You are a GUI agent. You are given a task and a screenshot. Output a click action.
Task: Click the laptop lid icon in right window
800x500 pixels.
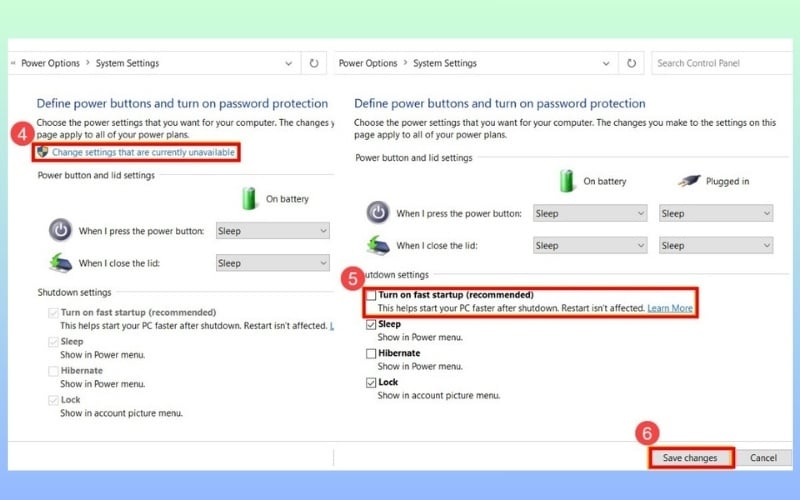coord(377,245)
